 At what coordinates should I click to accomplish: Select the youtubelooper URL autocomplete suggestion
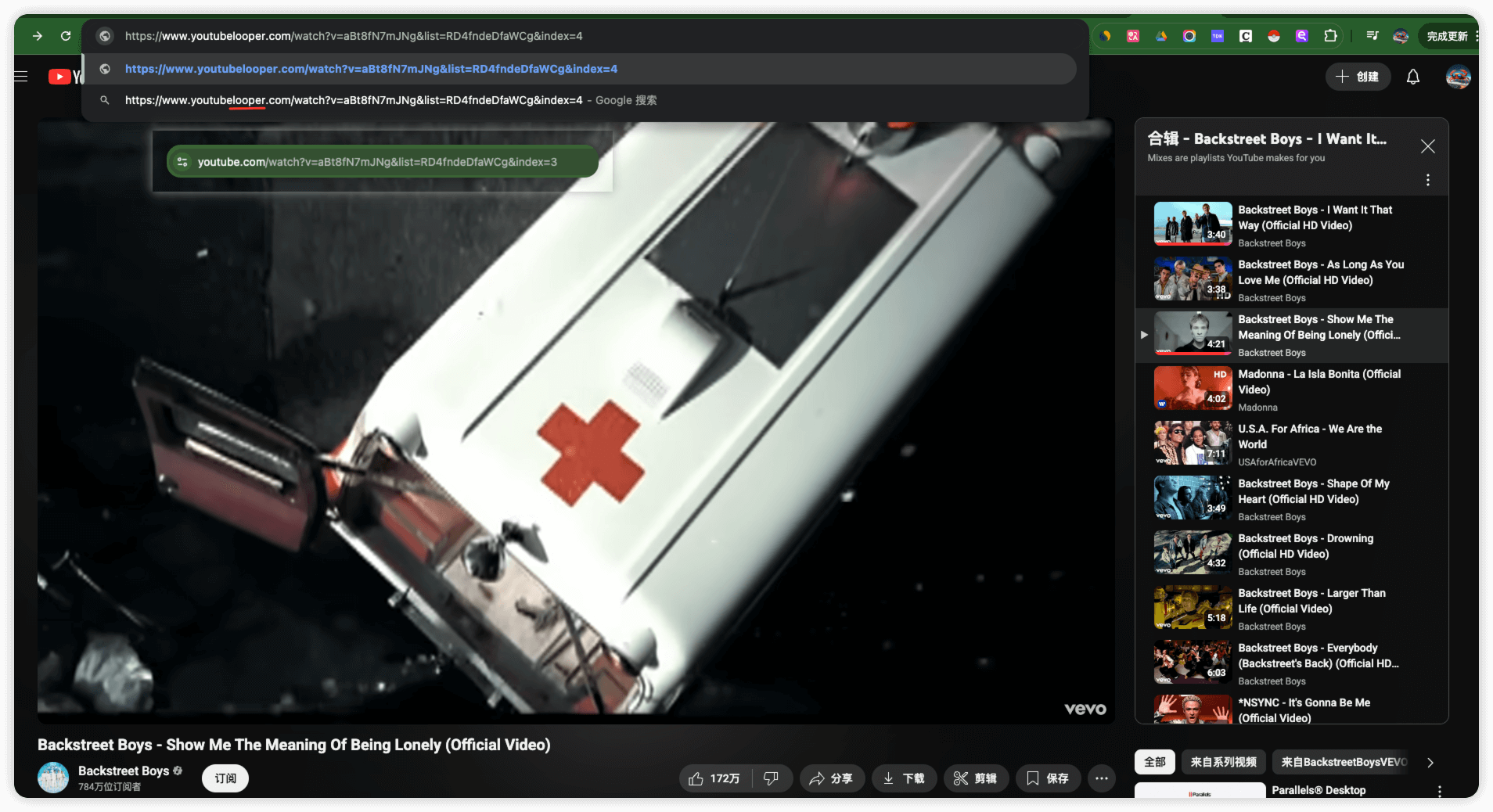tap(579, 69)
